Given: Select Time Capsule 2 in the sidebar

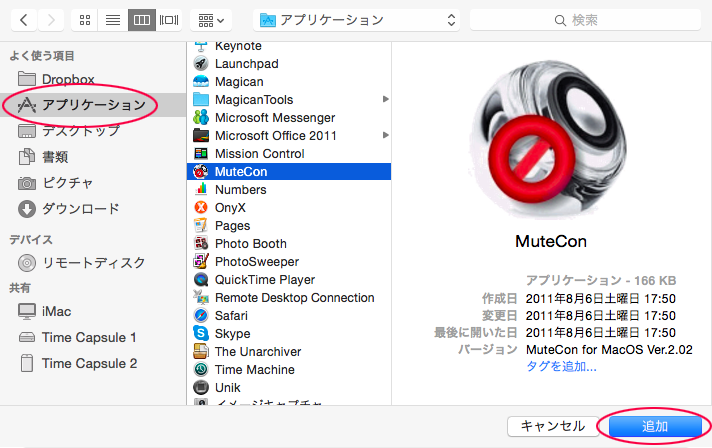Looking at the screenshot, I should [x=93, y=363].
